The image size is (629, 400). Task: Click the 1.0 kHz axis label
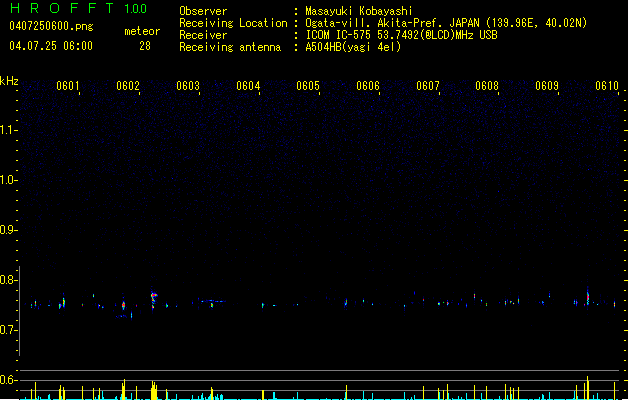(8, 180)
